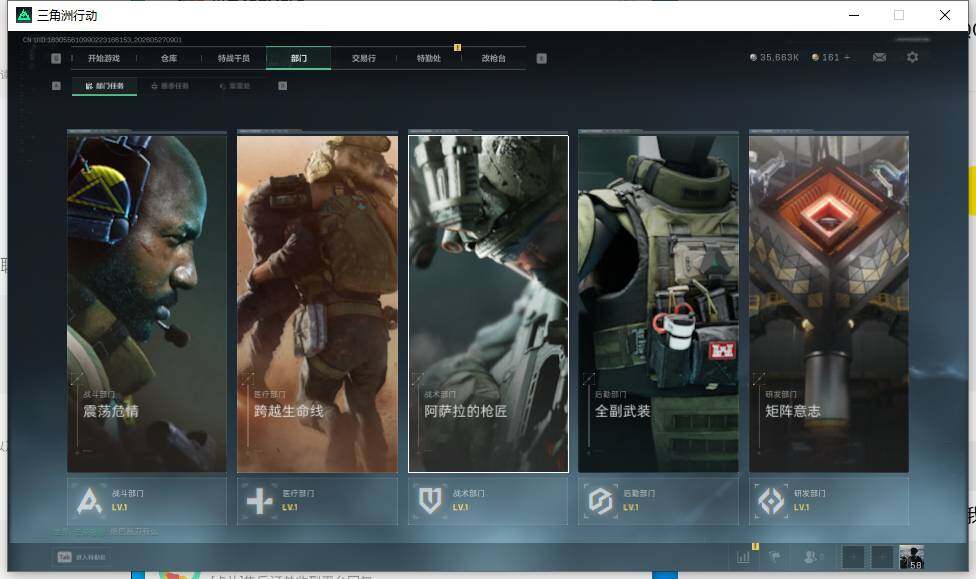Open the mail envelope icon

[880, 57]
